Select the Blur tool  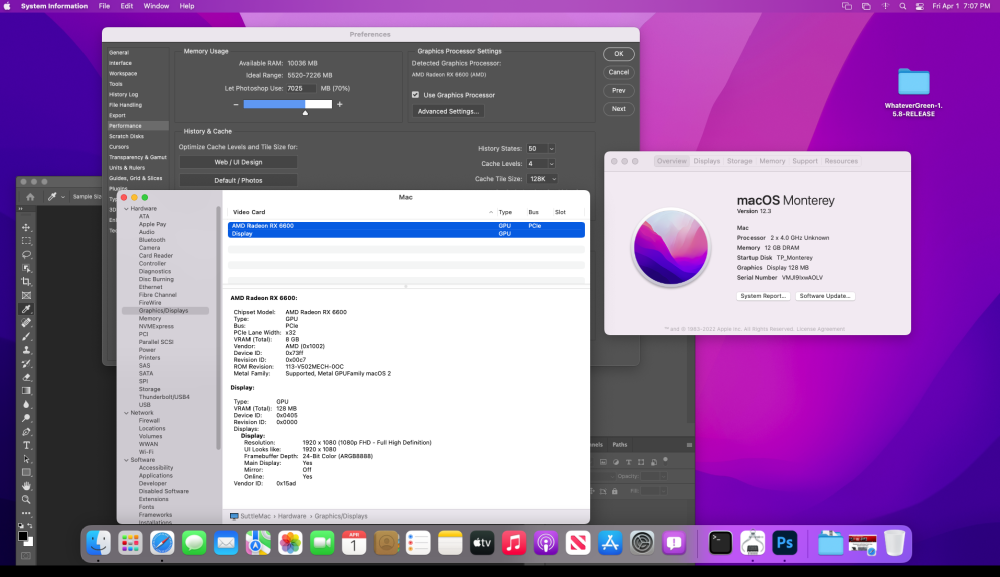coord(26,404)
